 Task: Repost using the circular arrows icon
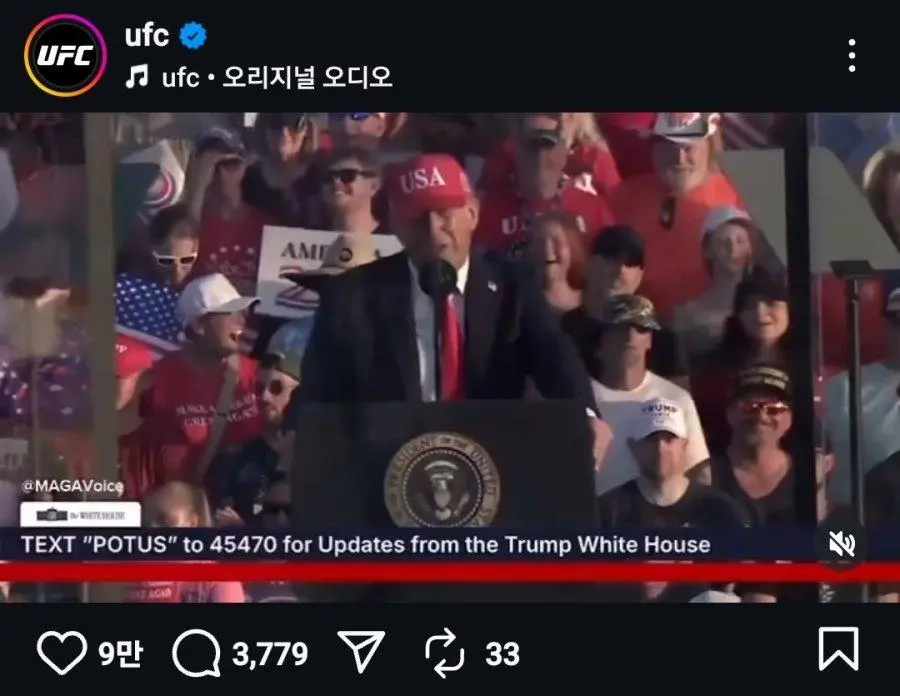coord(445,654)
